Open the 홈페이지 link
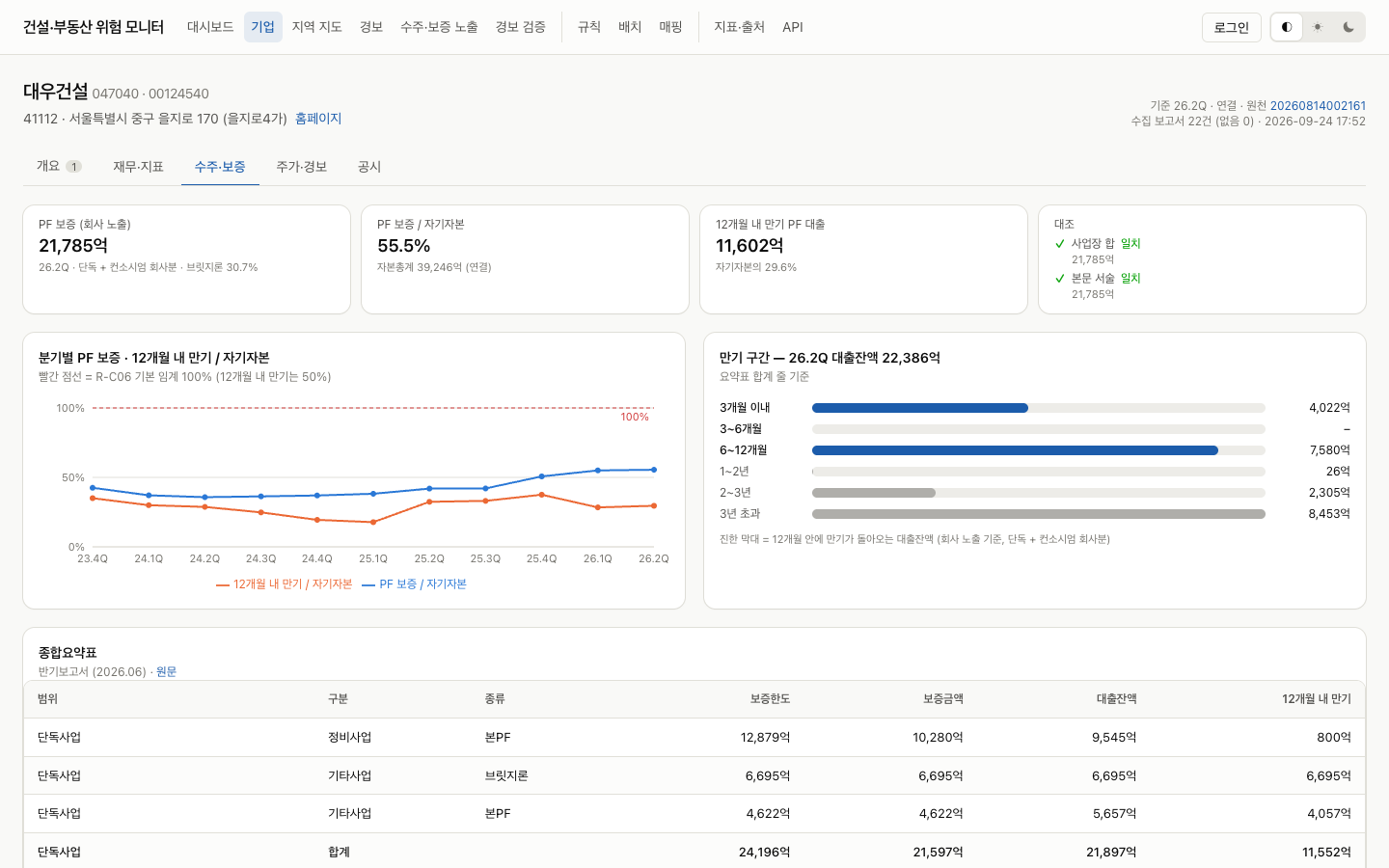The height and width of the screenshot is (868, 1389). [x=318, y=119]
